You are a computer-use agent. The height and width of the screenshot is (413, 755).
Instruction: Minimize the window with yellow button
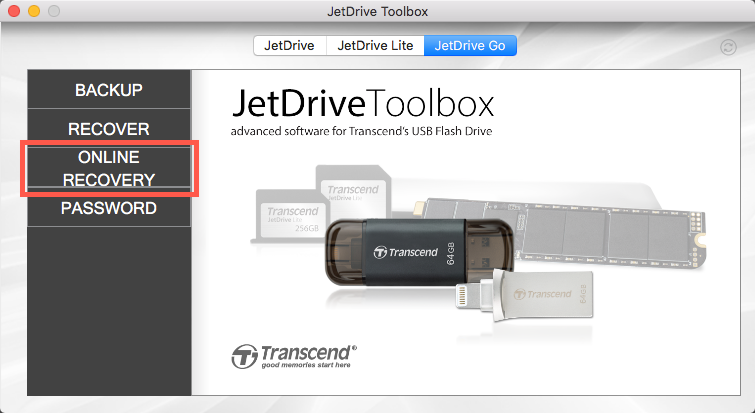click(34, 12)
